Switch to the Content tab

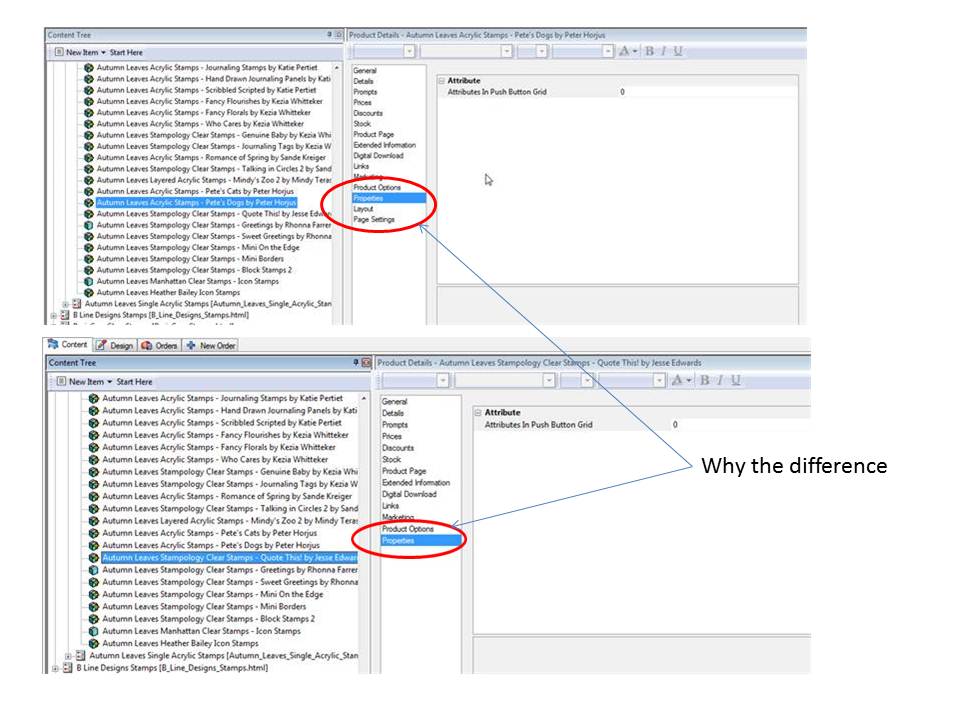pos(68,345)
